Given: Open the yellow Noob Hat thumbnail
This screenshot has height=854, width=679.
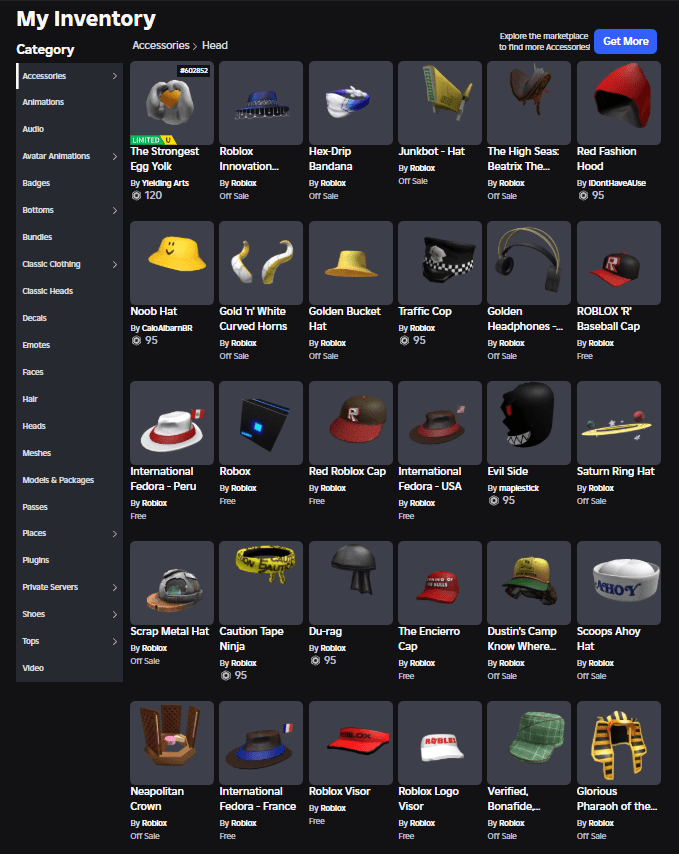Looking at the screenshot, I should 172,263.
